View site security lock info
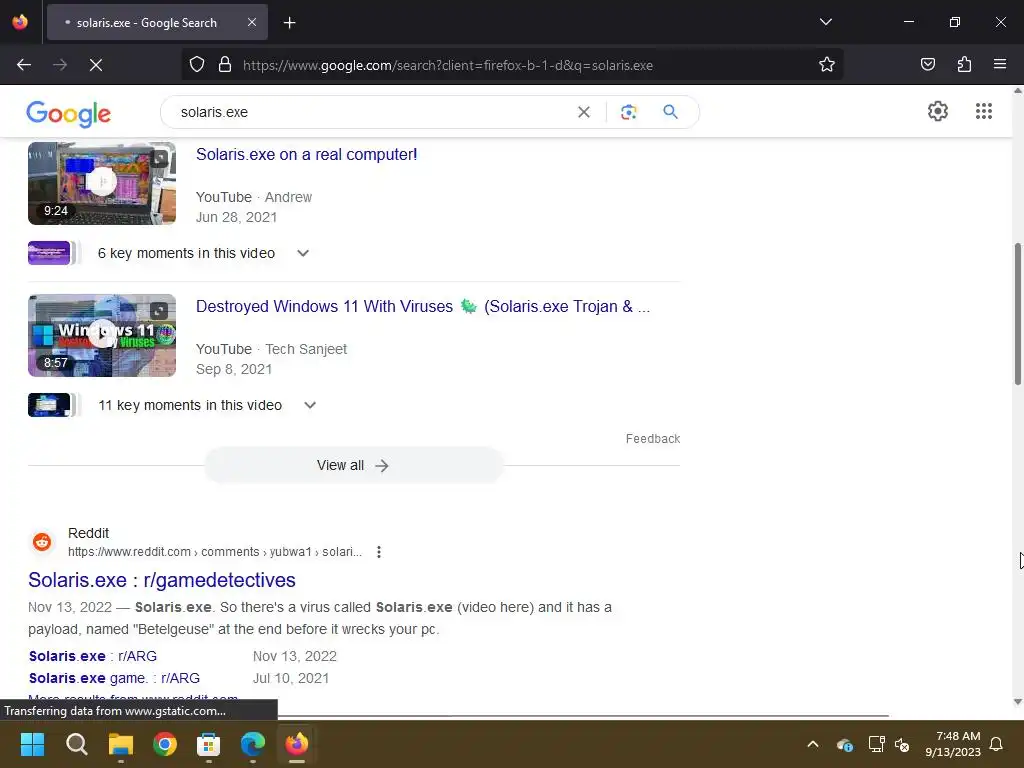1024x768 pixels. pyautogui.click(x=225, y=64)
